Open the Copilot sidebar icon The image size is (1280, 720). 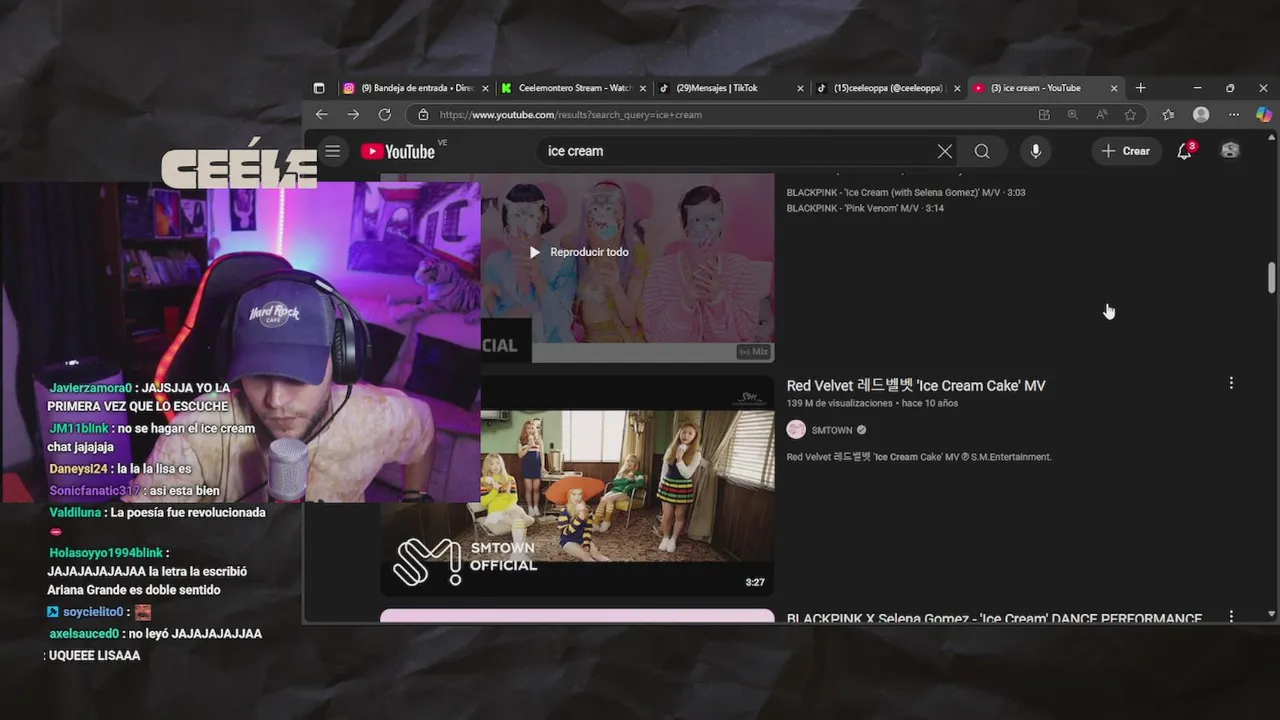(1264, 115)
